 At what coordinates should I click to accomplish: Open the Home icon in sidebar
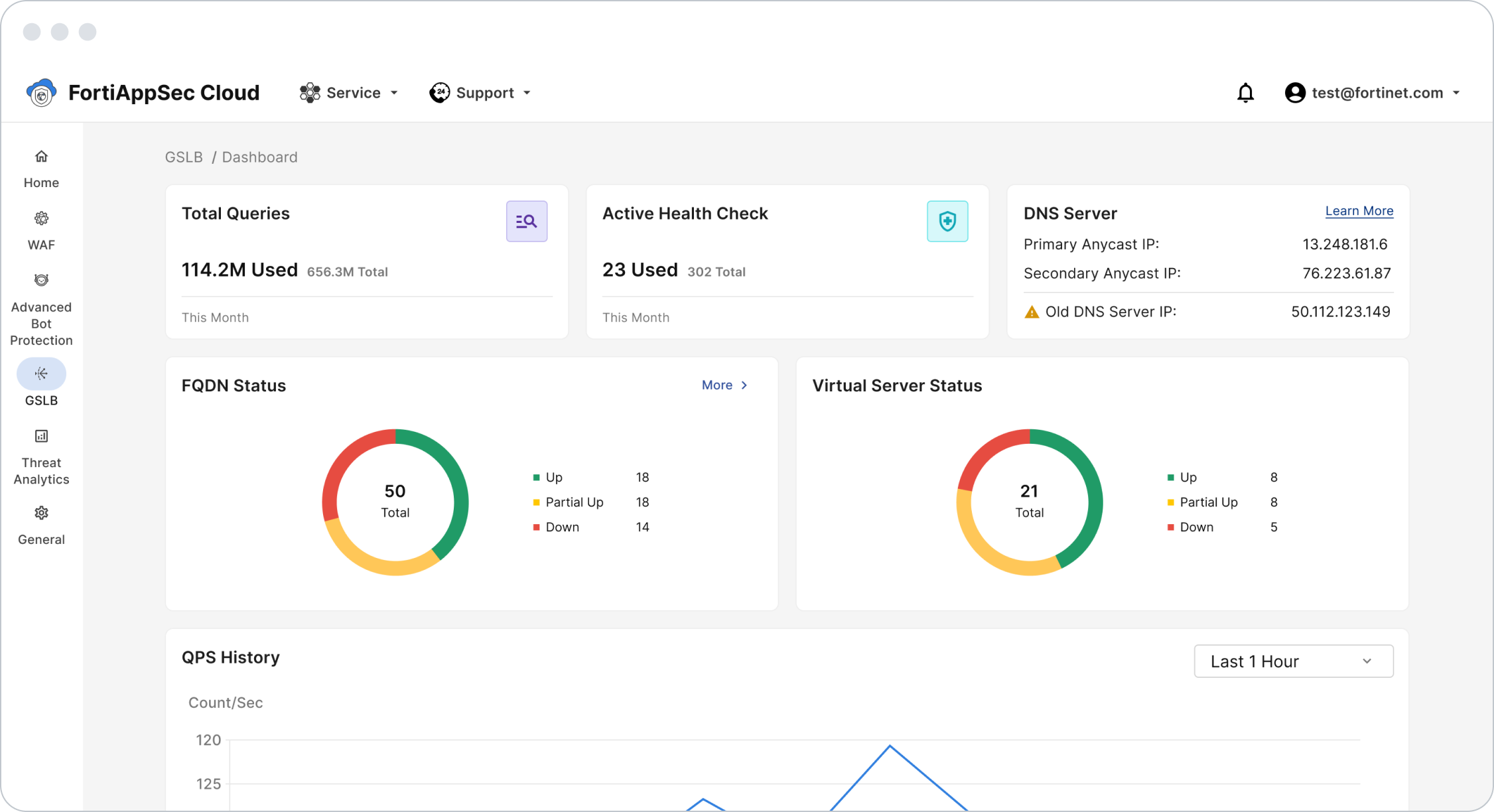coord(41,167)
